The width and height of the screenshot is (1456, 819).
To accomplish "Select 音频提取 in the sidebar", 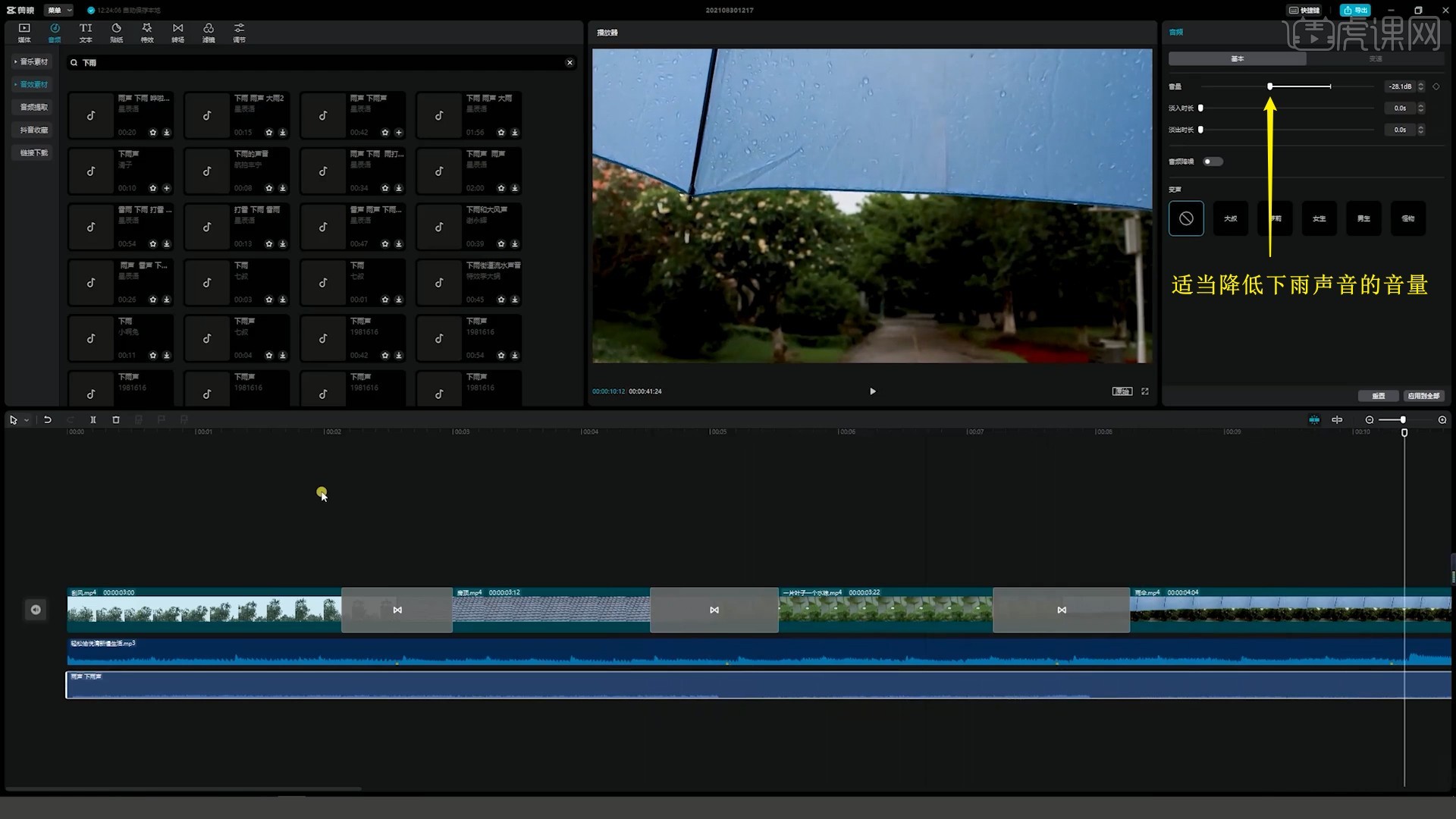I will point(33,107).
